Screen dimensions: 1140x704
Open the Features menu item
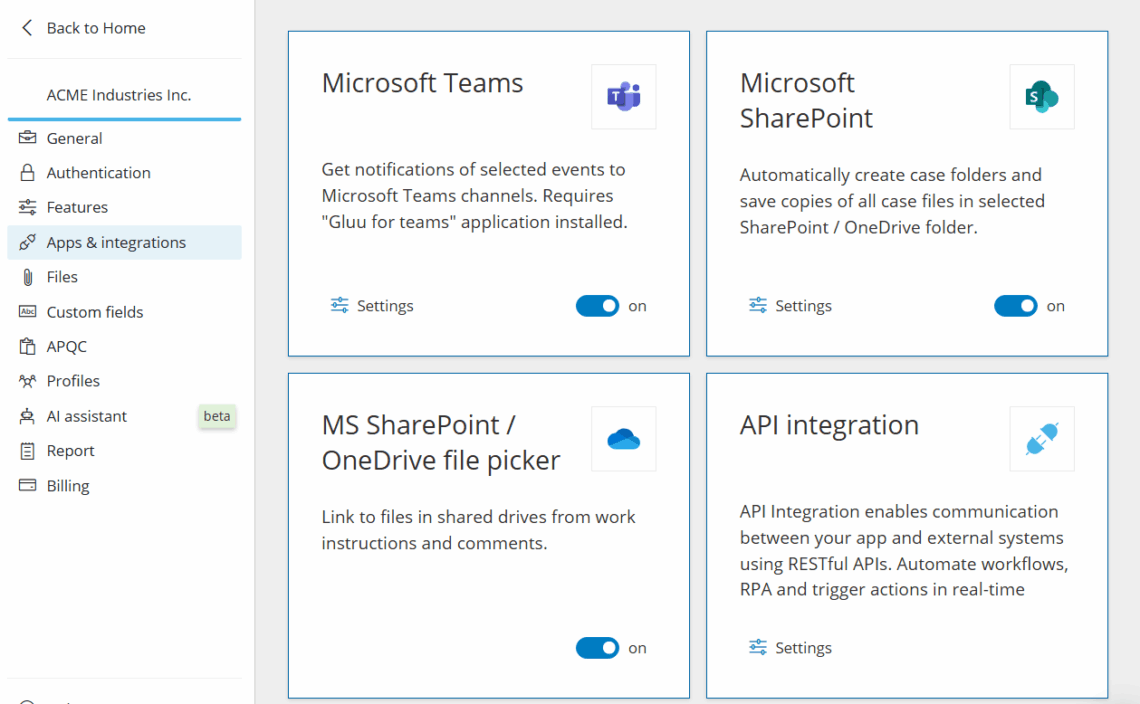(x=77, y=207)
